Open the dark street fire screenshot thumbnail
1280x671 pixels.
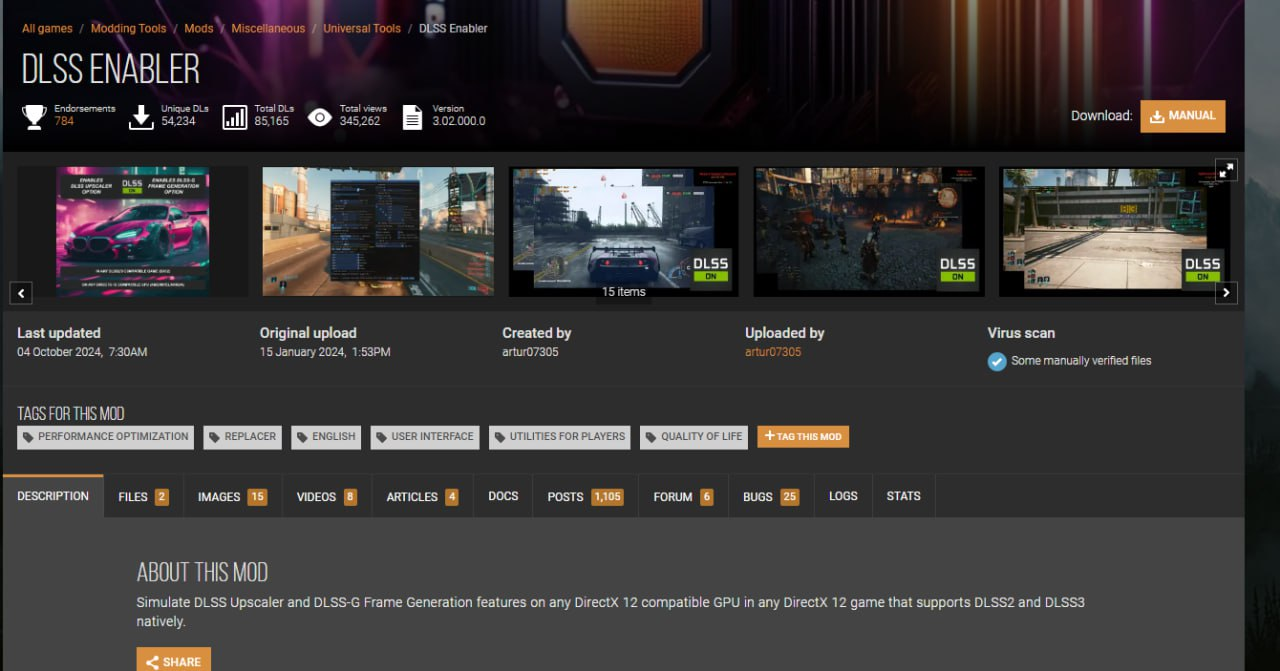pos(869,231)
